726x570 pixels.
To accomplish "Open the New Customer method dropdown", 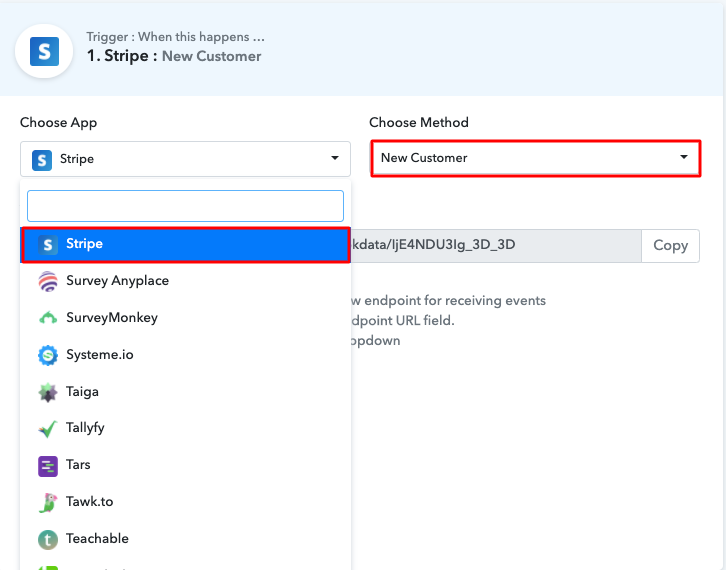I will 536,158.
